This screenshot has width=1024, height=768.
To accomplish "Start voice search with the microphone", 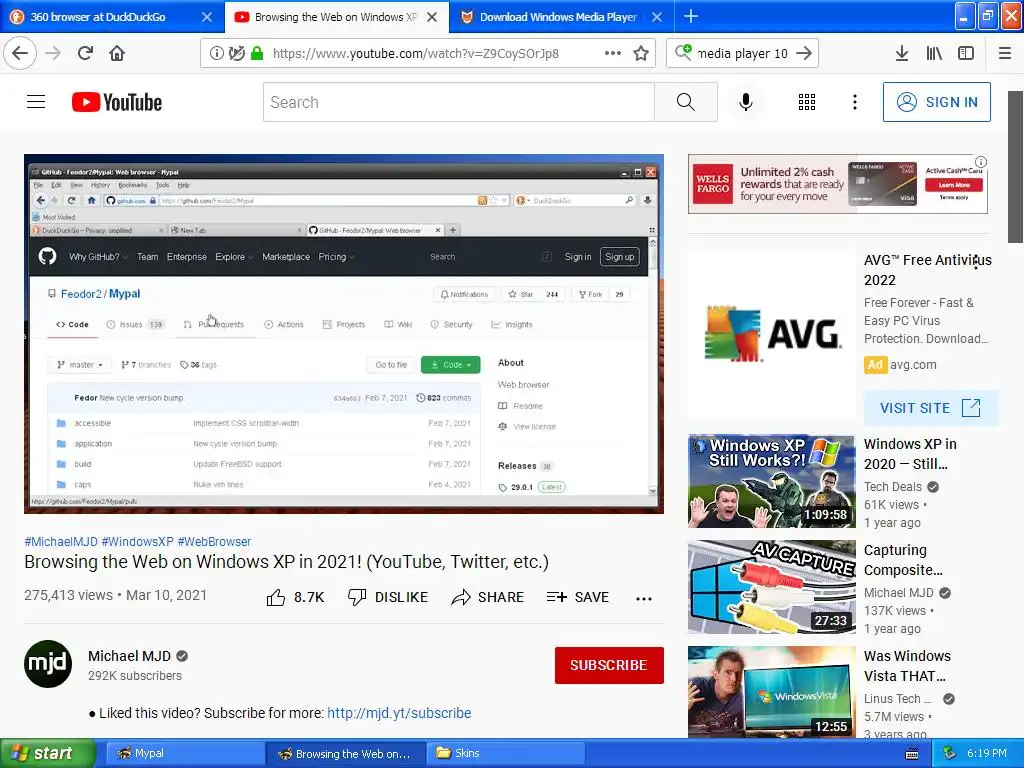I will (x=746, y=102).
